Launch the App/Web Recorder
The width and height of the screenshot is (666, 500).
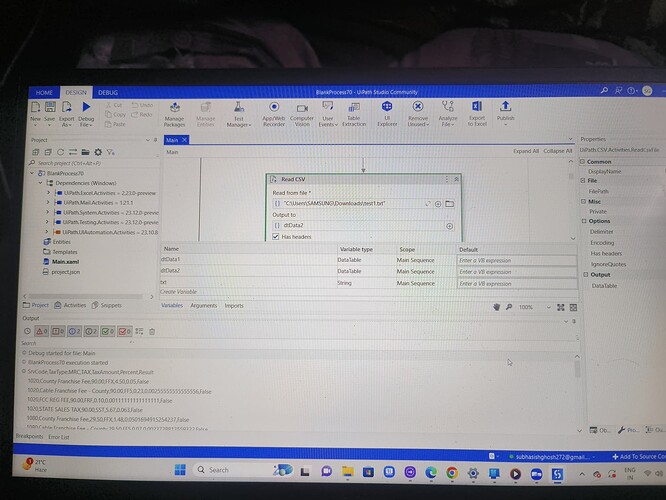coord(274,113)
